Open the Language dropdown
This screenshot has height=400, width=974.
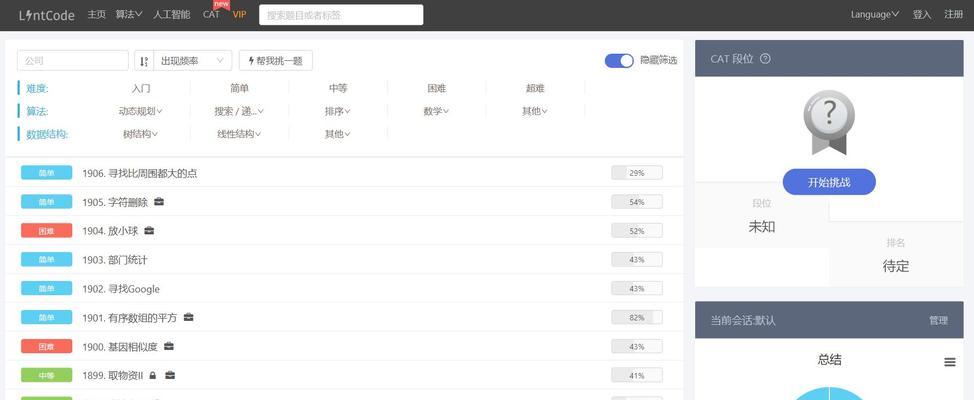(x=875, y=14)
